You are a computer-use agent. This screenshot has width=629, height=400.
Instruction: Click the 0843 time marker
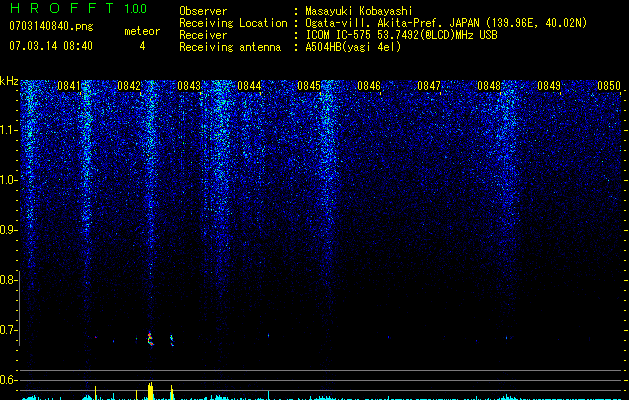189,86
